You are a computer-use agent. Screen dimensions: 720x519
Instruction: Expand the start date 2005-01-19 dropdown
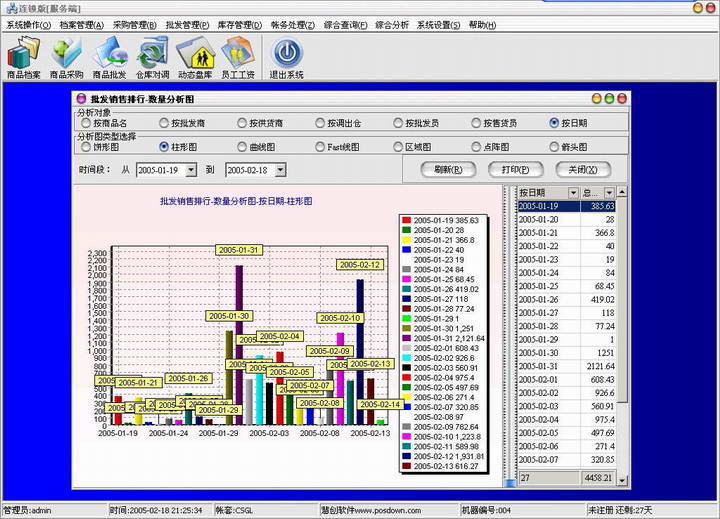point(191,170)
